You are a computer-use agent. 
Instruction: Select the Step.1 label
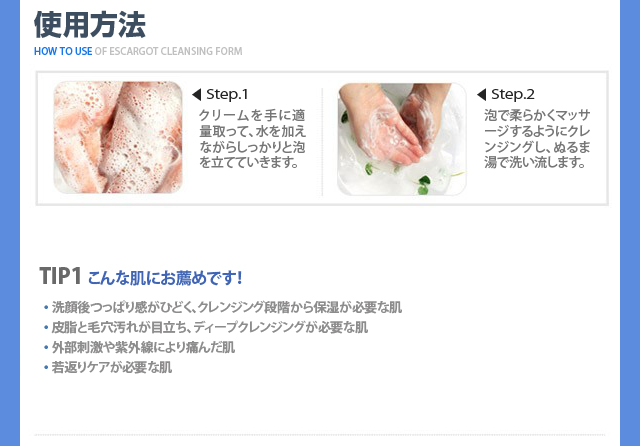tap(227, 94)
